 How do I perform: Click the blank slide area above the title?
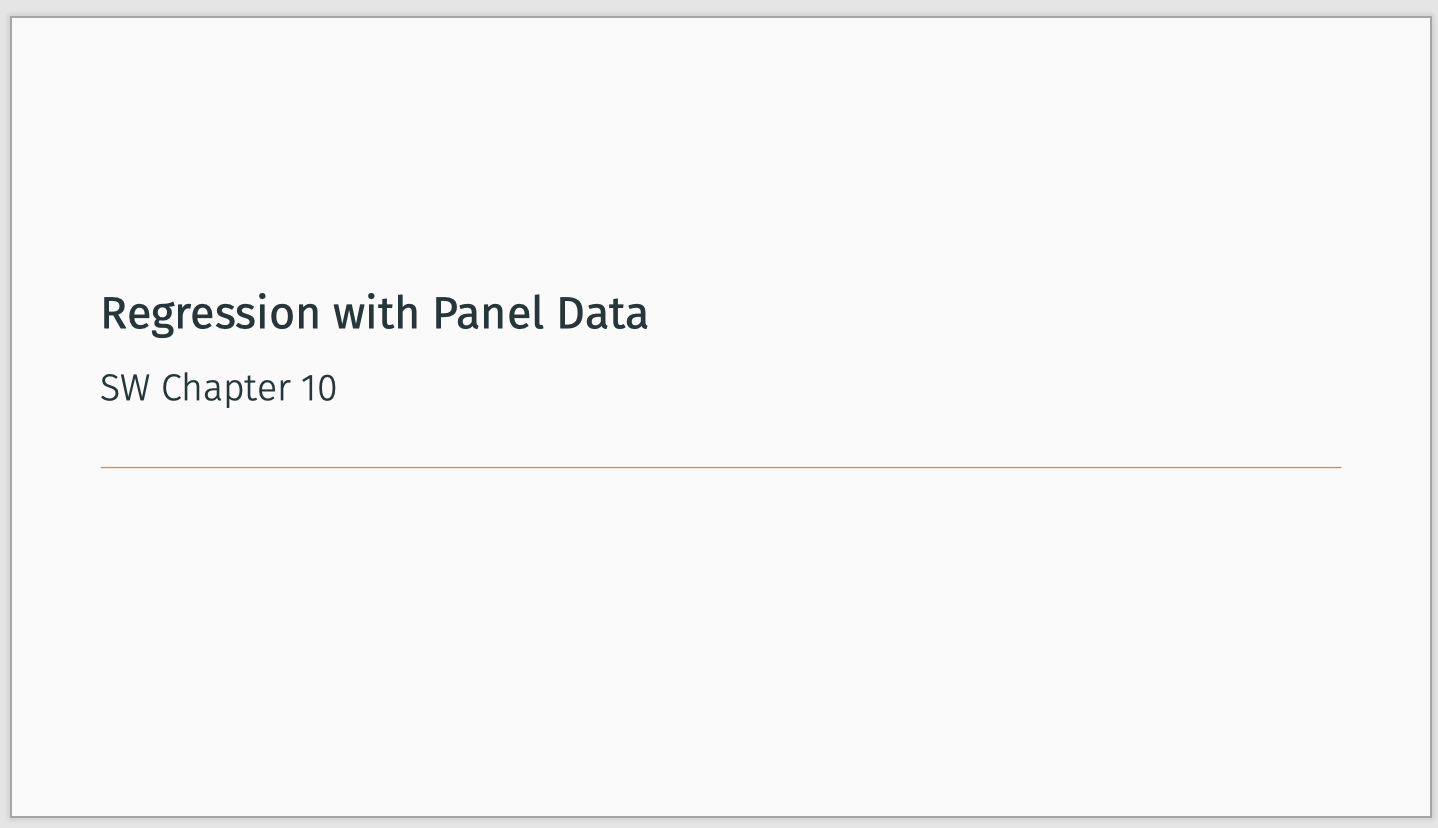click(720, 150)
